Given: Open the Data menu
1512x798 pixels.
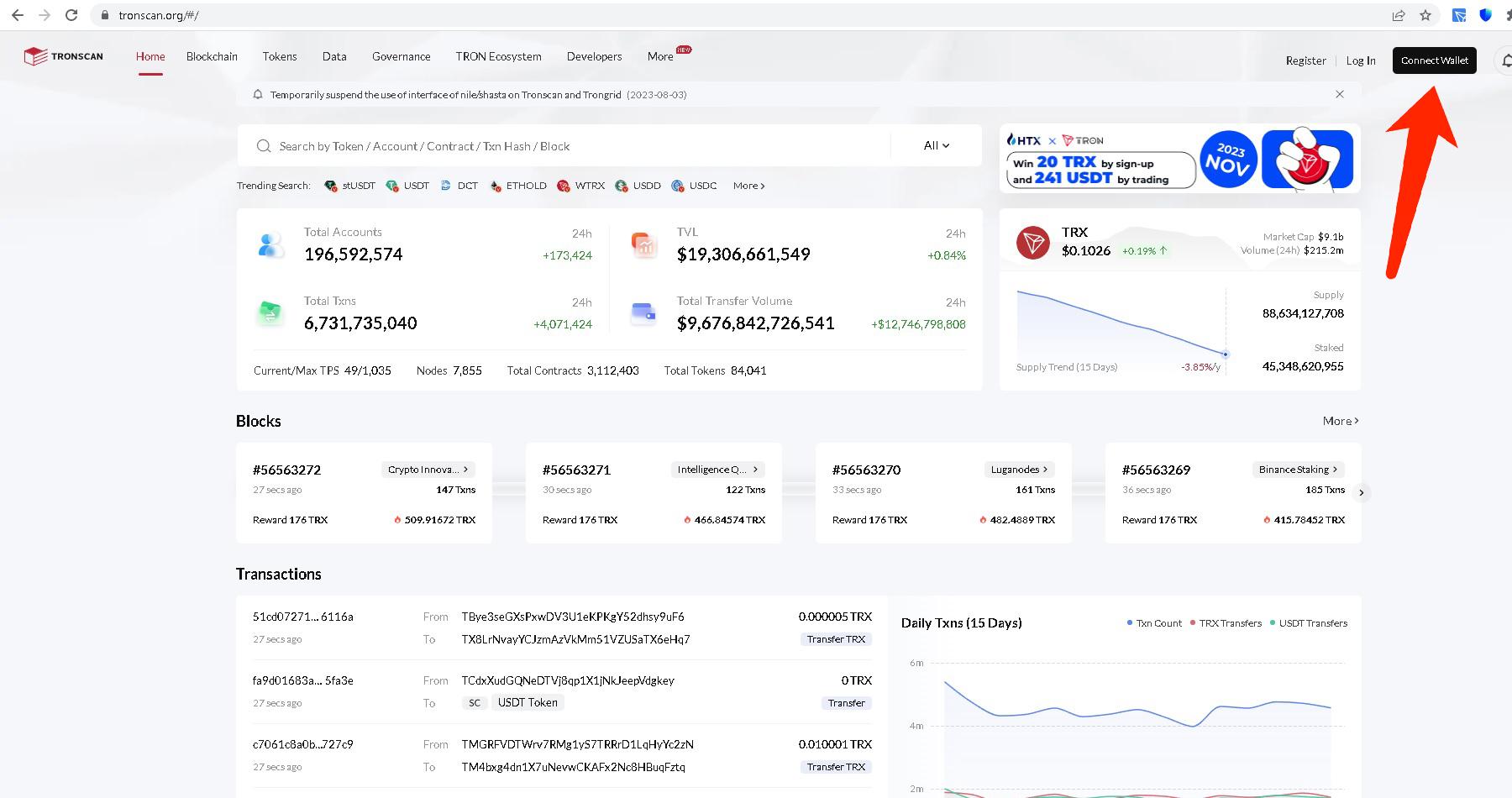Looking at the screenshot, I should 334,56.
